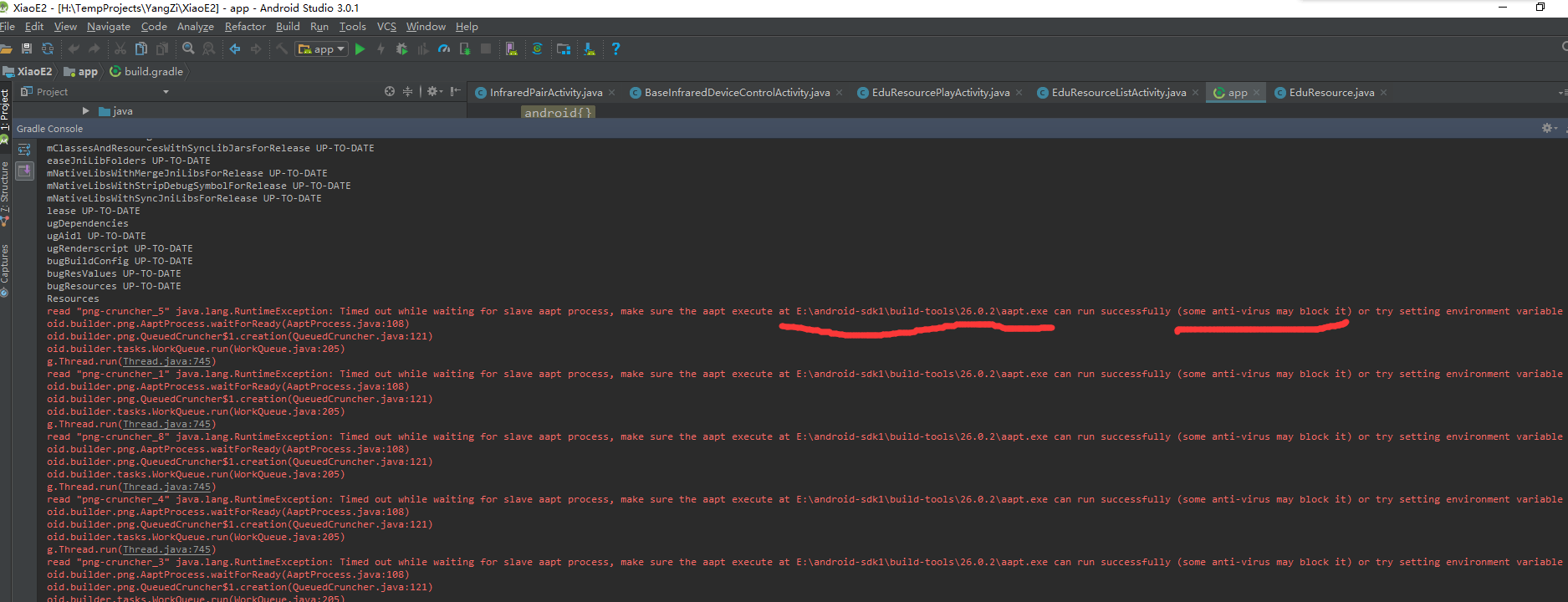Switch to EduResourcePlayActivity.java tab
The height and width of the screenshot is (602, 1568).
click(940, 93)
